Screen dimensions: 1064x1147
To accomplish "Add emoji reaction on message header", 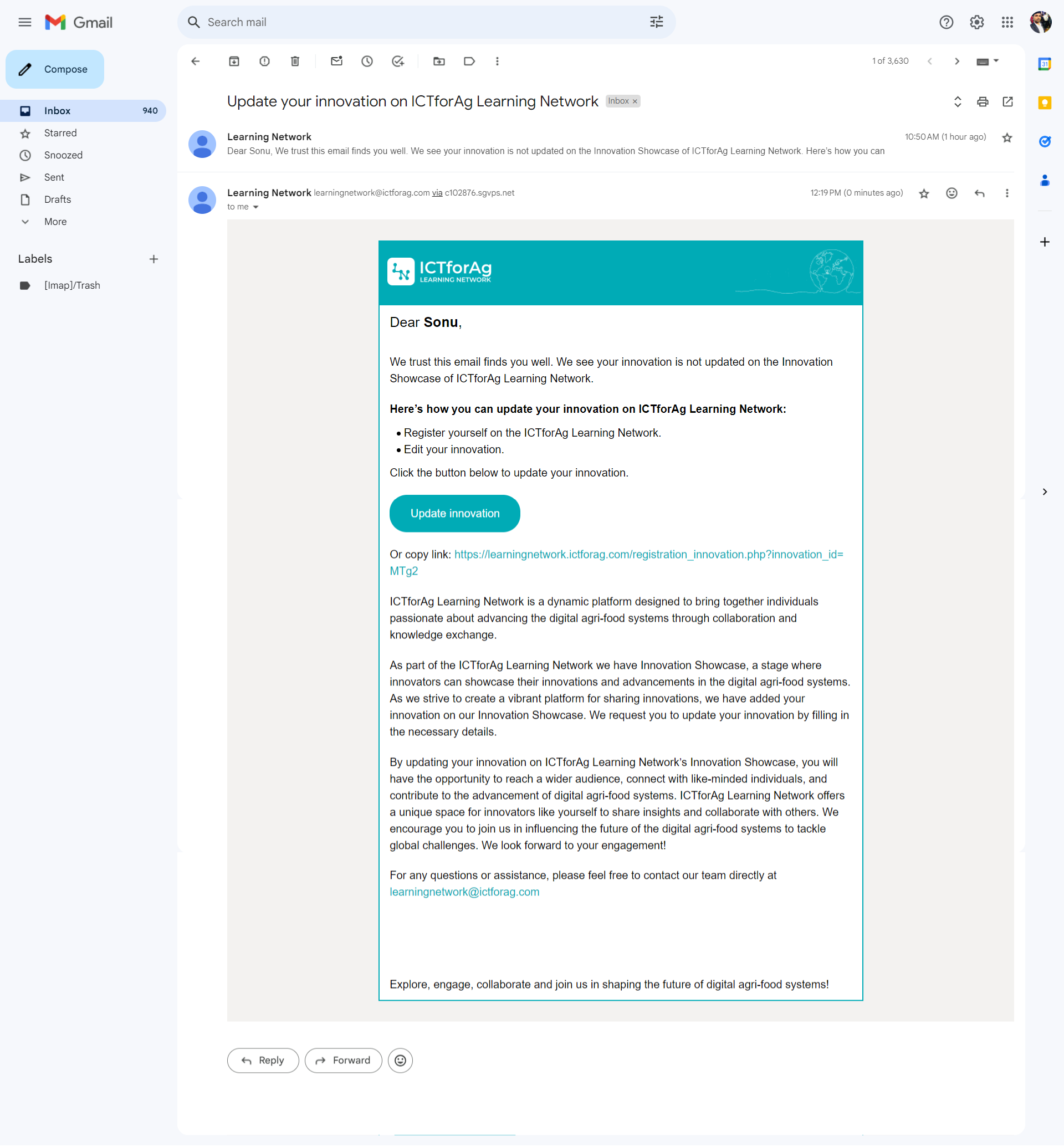I will pos(952,193).
